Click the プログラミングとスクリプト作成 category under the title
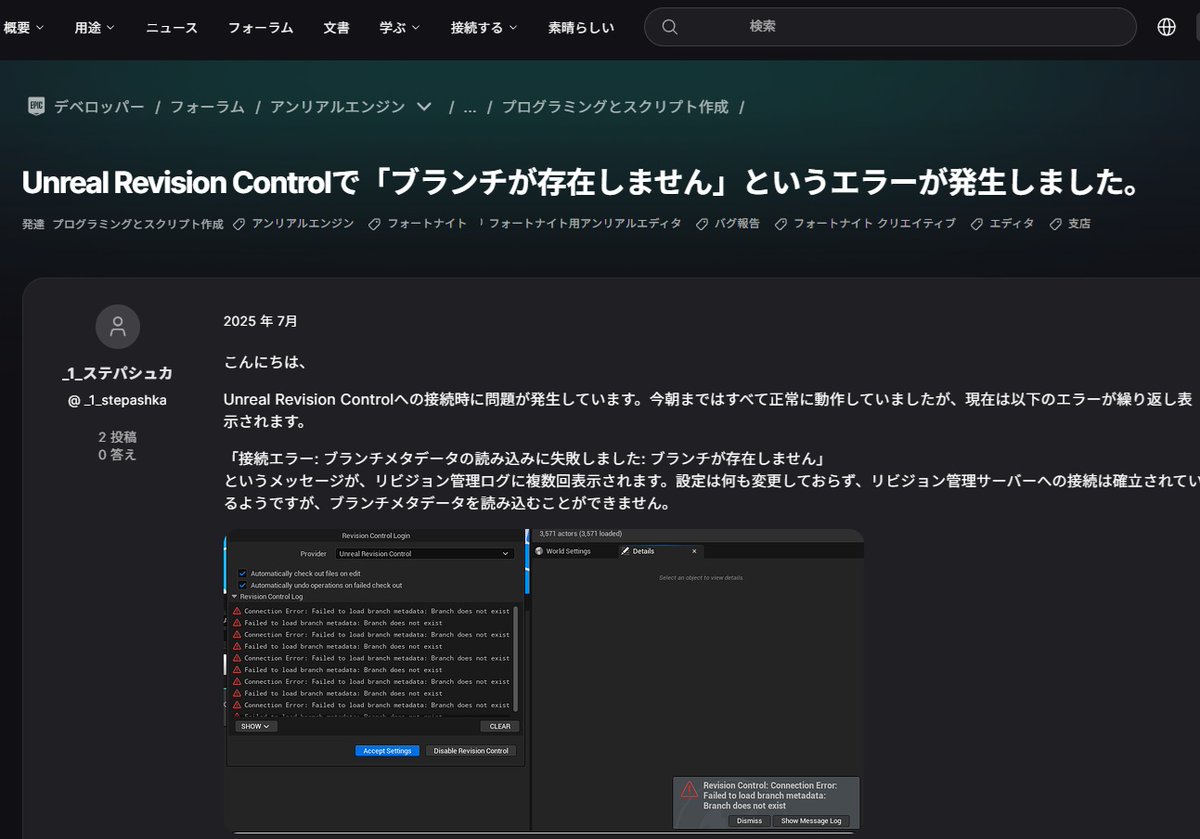 pos(138,224)
